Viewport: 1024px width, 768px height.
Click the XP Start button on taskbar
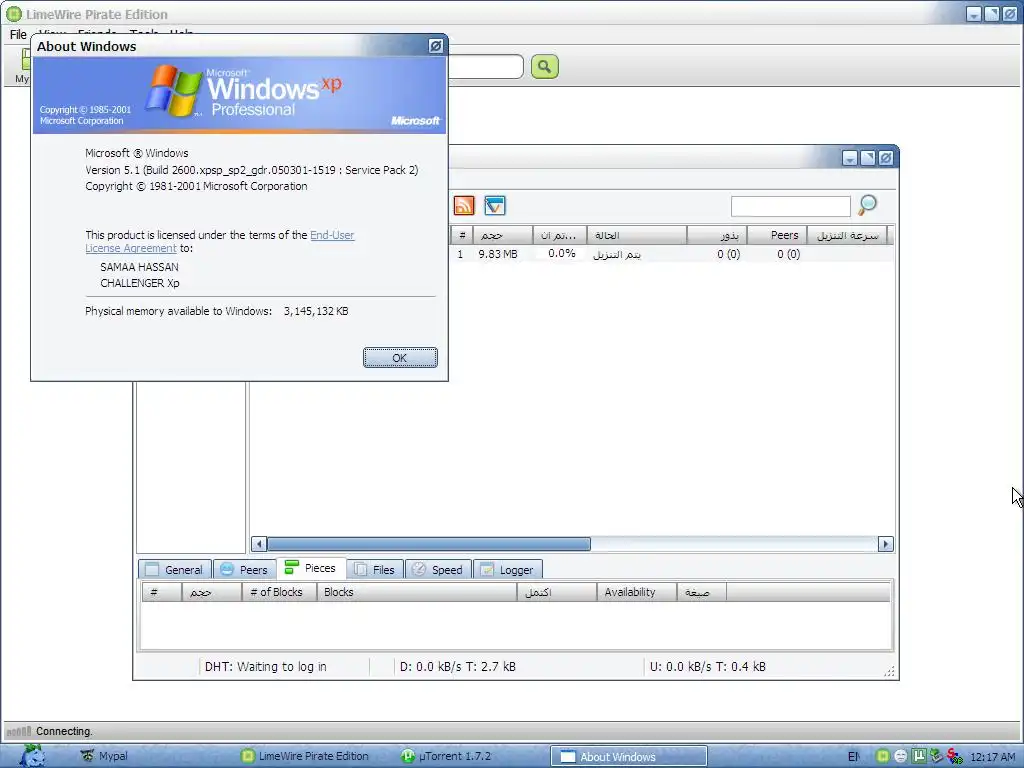pyautogui.click(x=31, y=756)
